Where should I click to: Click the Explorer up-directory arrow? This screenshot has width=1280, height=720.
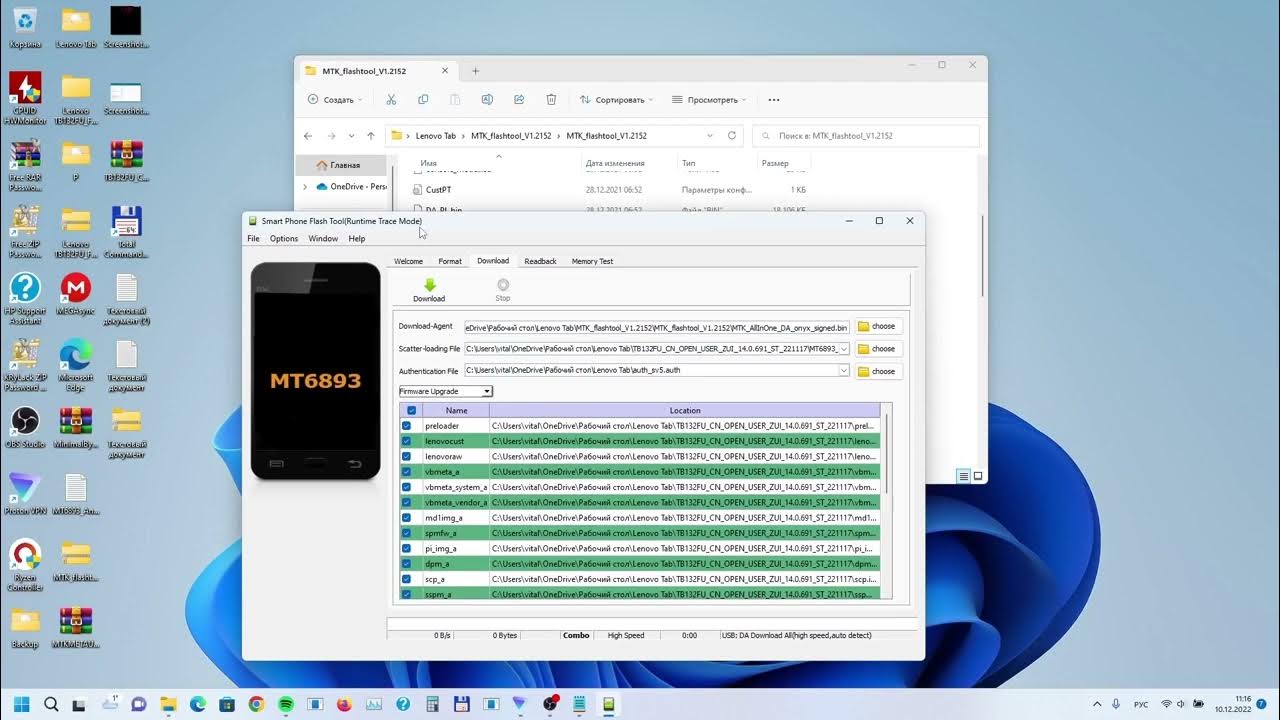pyautogui.click(x=371, y=136)
